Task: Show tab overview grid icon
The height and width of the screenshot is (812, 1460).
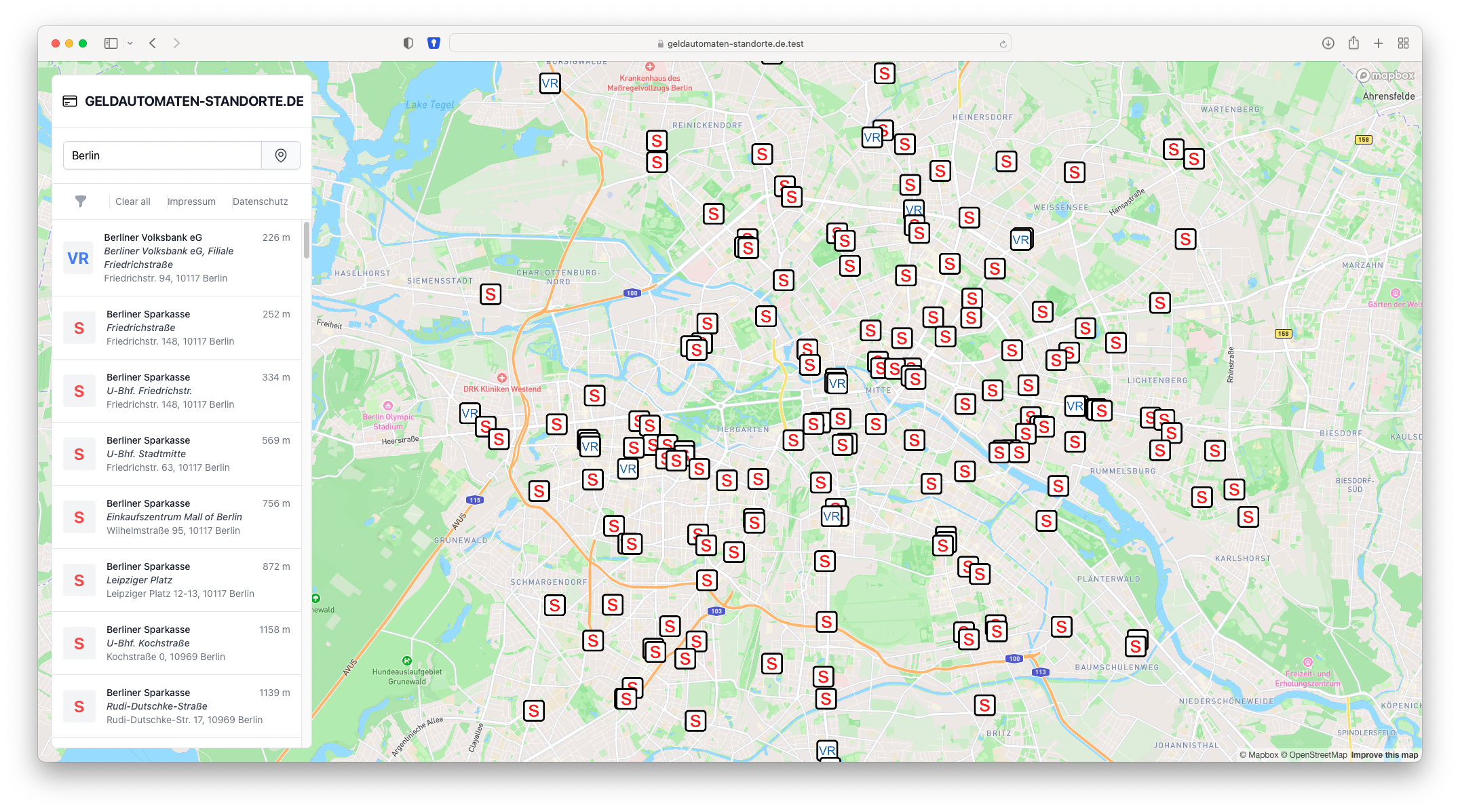Action: [x=1404, y=43]
